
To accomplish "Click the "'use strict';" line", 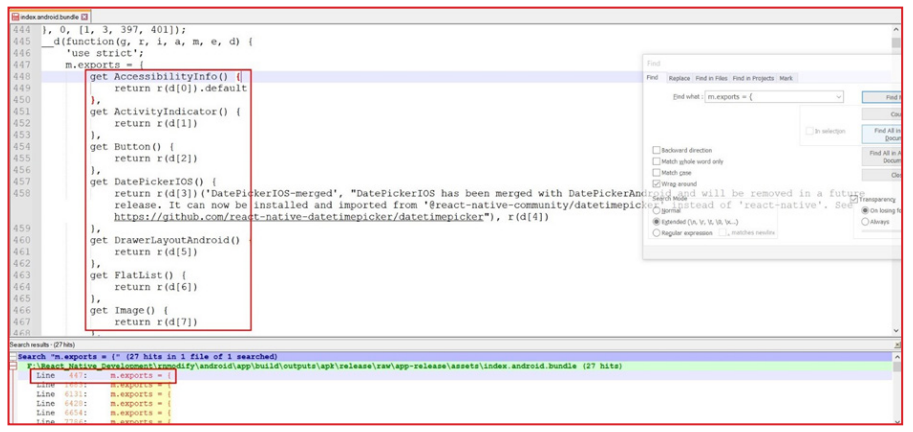I will (x=105, y=53).
